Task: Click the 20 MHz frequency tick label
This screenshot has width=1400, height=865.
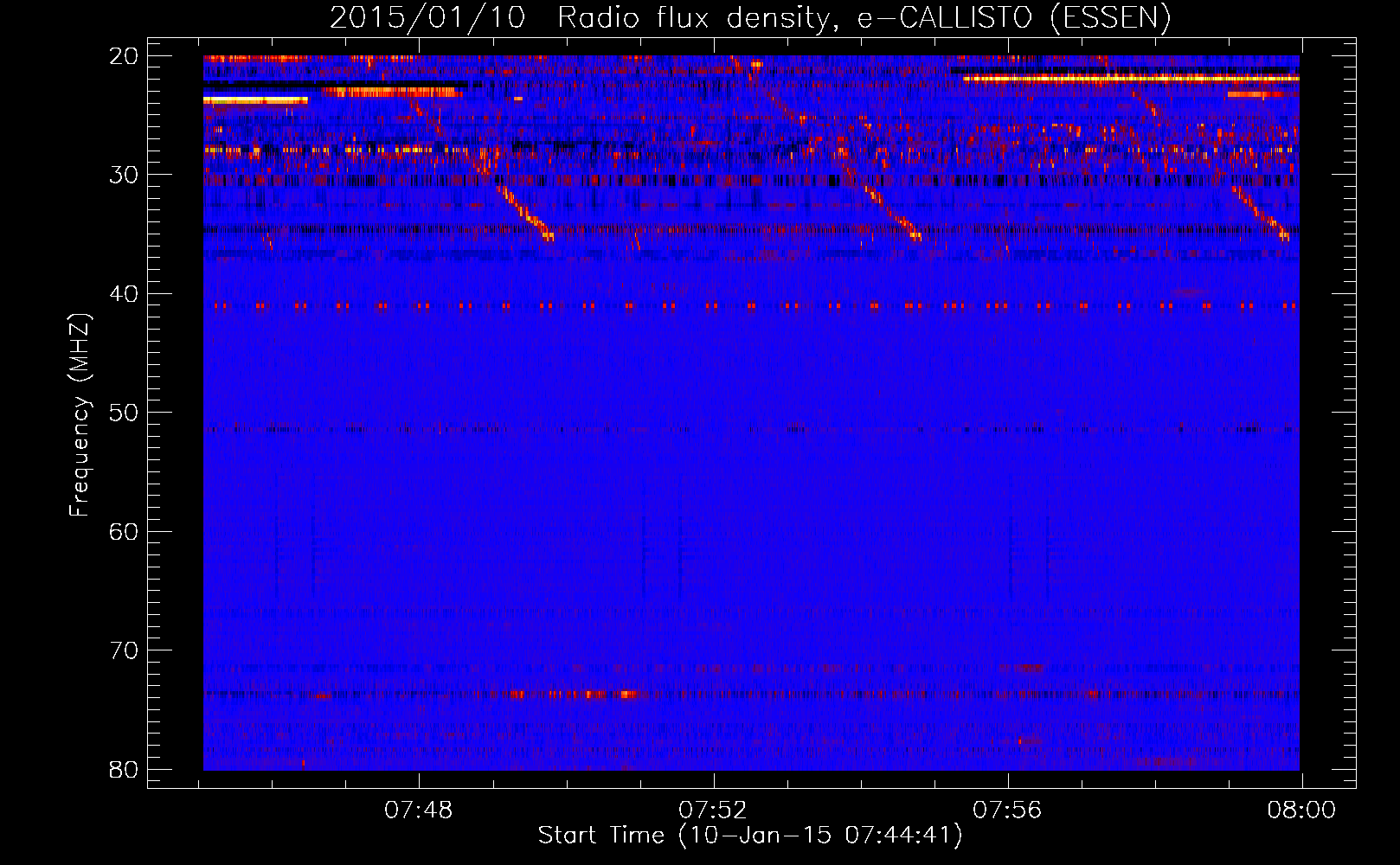Action: [x=124, y=56]
